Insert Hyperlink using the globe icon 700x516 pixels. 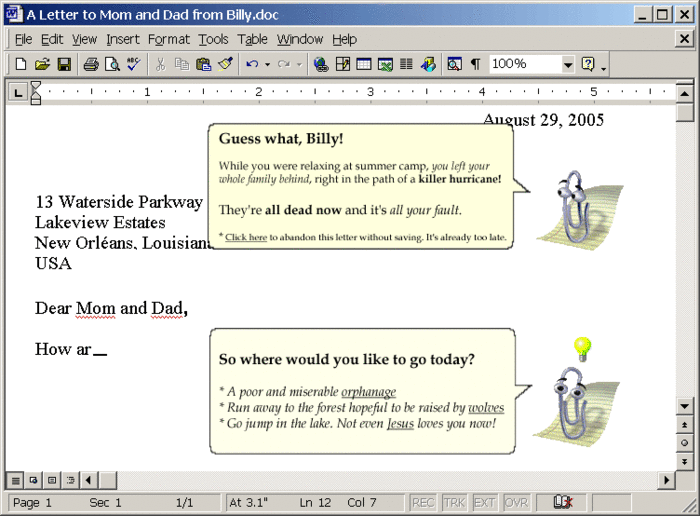coord(321,64)
